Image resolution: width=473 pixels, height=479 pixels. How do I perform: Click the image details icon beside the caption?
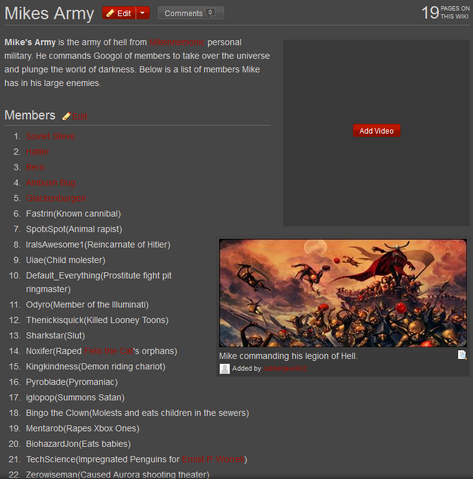(462, 355)
